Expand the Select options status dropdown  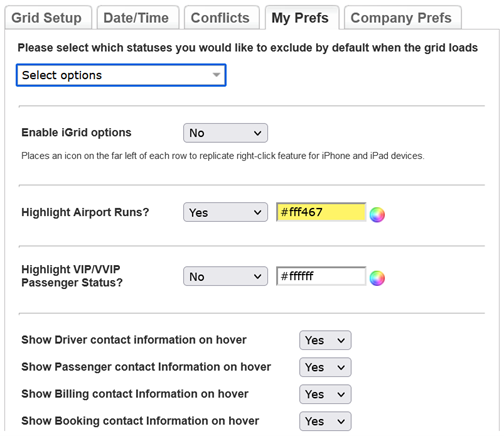click(121, 75)
